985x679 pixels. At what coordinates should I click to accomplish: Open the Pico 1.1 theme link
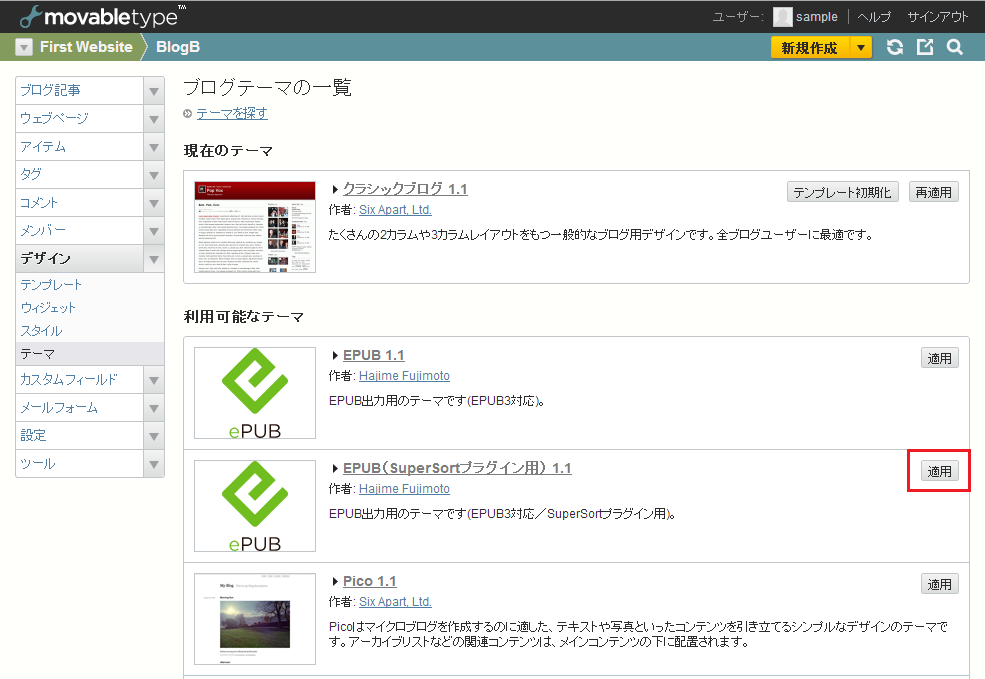coord(370,582)
